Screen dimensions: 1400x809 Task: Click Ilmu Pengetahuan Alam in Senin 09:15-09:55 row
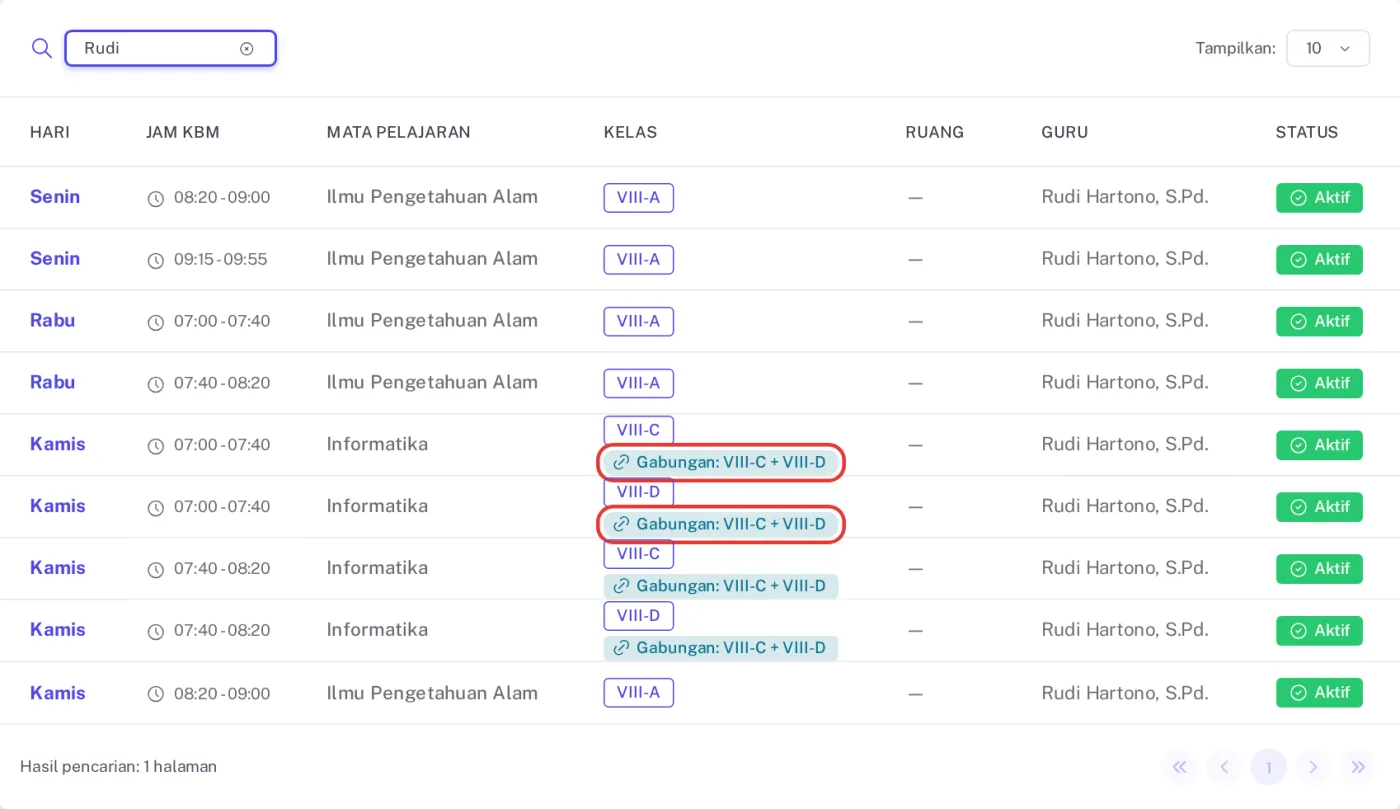tap(432, 259)
